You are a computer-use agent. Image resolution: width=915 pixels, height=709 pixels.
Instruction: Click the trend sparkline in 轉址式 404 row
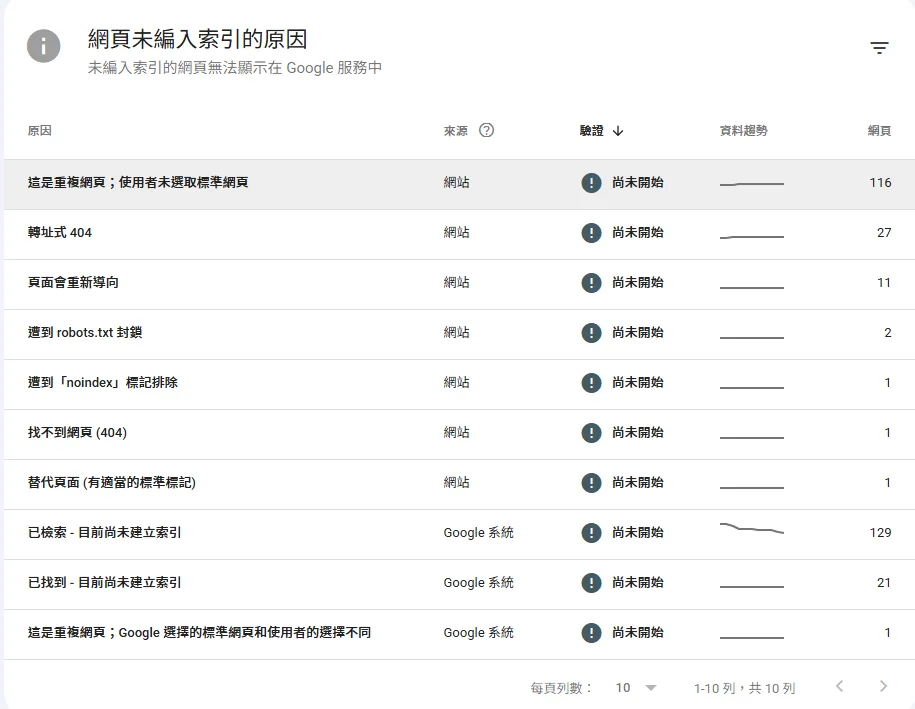pos(752,236)
